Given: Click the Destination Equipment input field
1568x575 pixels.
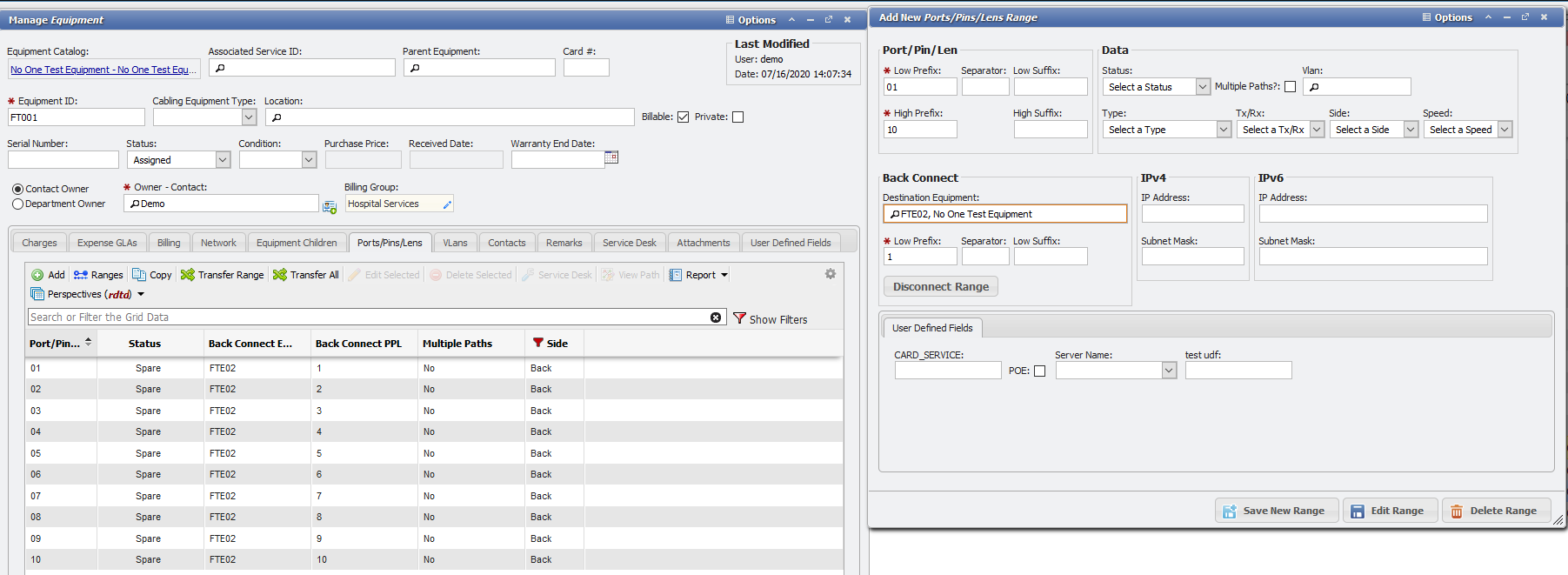Looking at the screenshot, I should point(1004,214).
